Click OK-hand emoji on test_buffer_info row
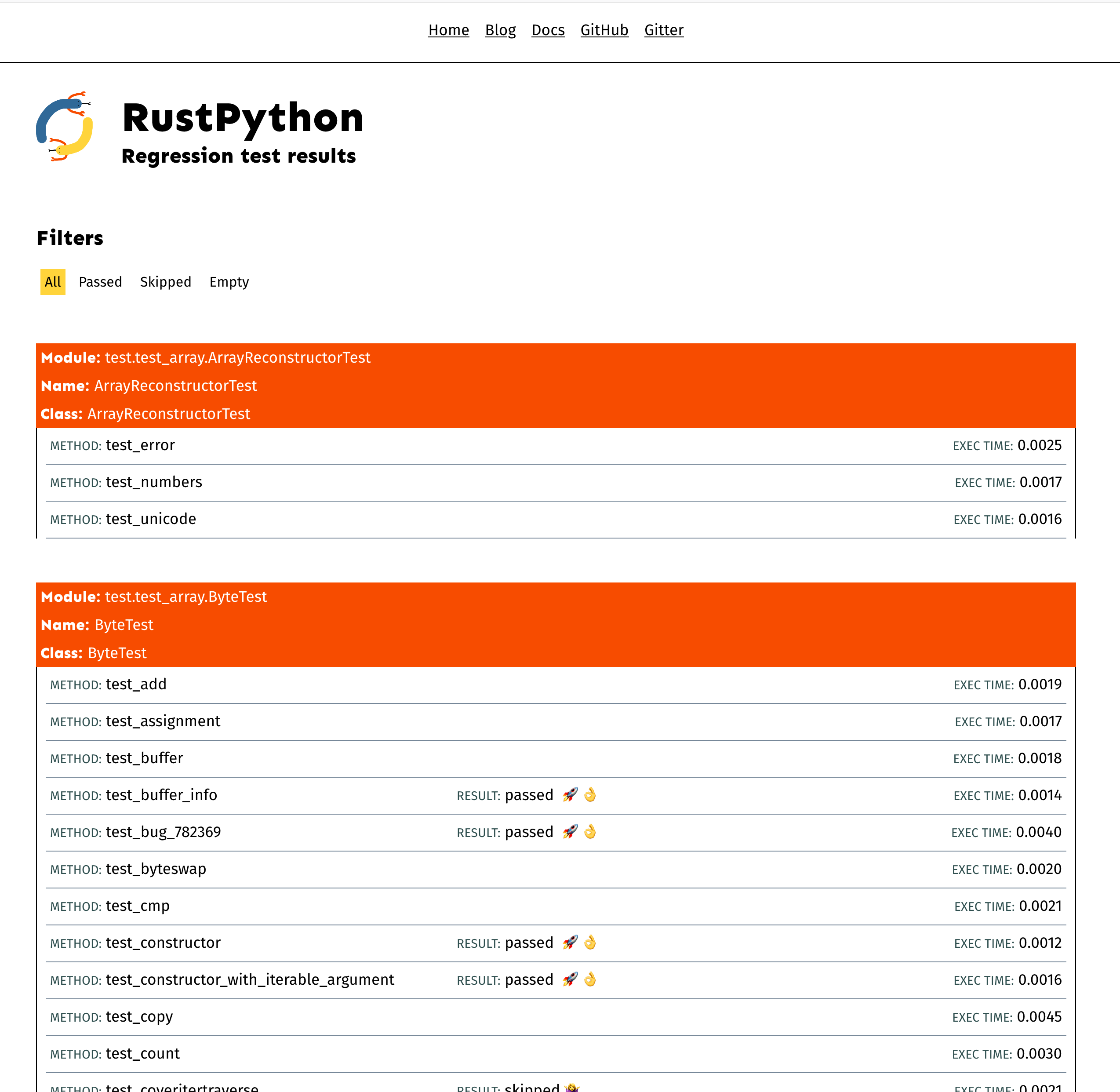This screenshot has height=1092, width=1120. coord(590,795)
